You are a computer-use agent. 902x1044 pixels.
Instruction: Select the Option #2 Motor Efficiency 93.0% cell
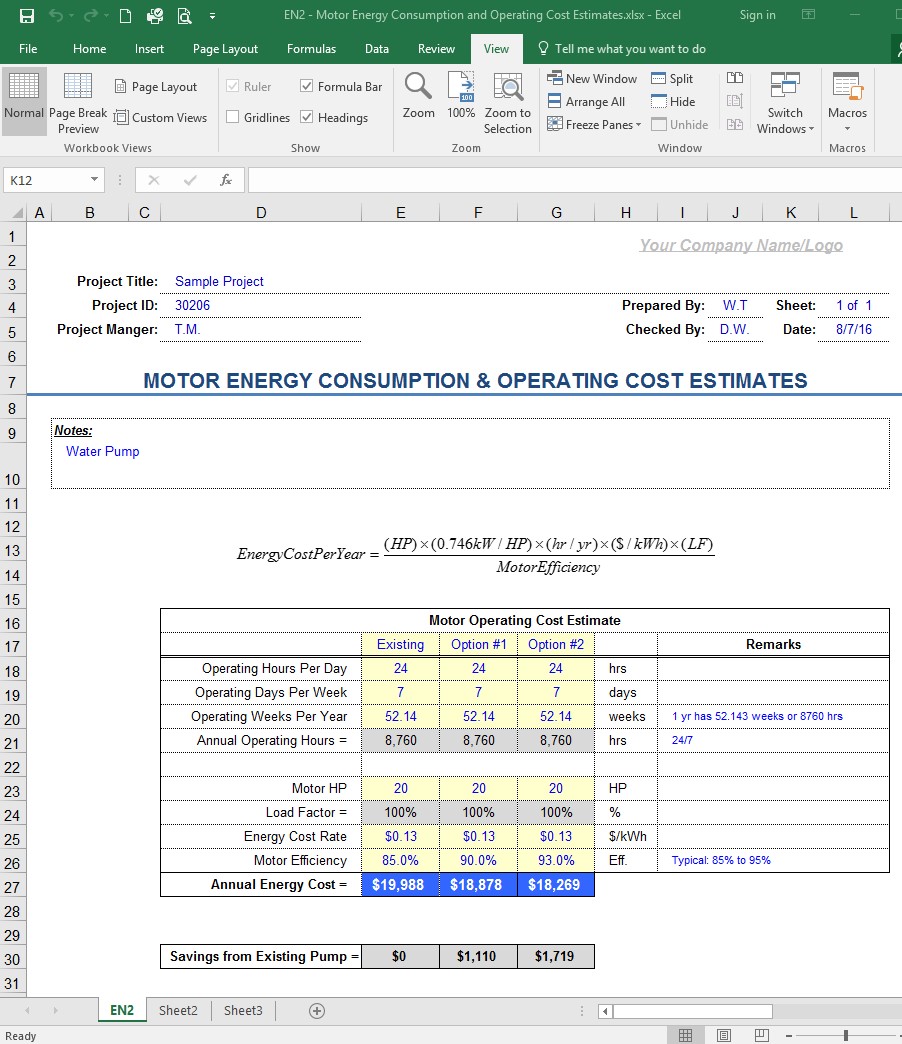pyautogui.click(x=556, y=860)
